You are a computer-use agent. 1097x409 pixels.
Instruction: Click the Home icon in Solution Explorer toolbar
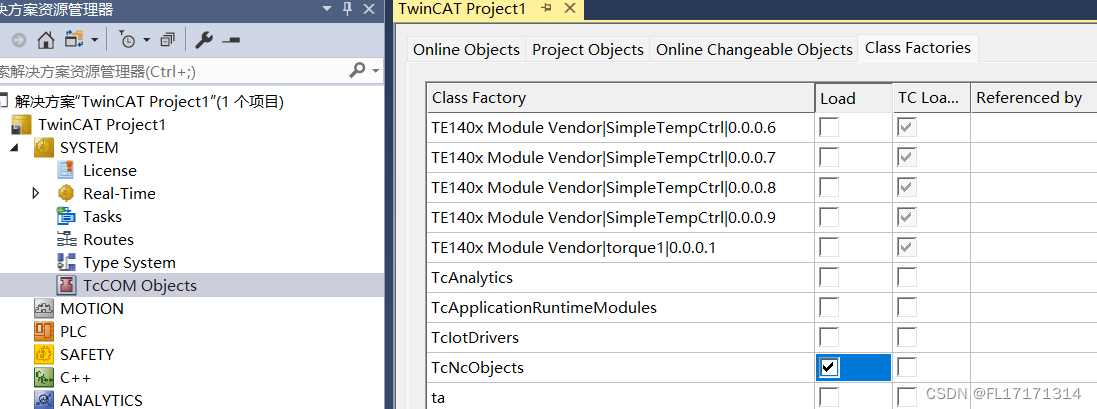click(x=45, y=40)
